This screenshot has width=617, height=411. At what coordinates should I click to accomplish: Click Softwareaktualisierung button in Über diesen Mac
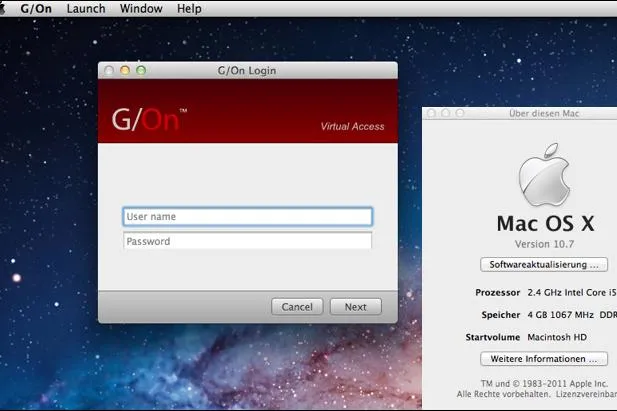tap(544, 265)
